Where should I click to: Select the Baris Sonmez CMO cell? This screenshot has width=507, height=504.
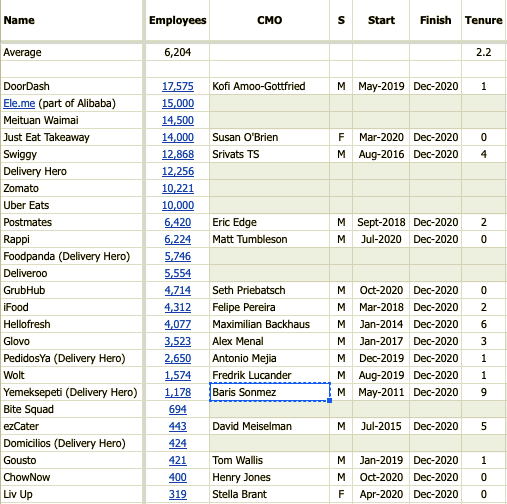[x=270, y=392]
